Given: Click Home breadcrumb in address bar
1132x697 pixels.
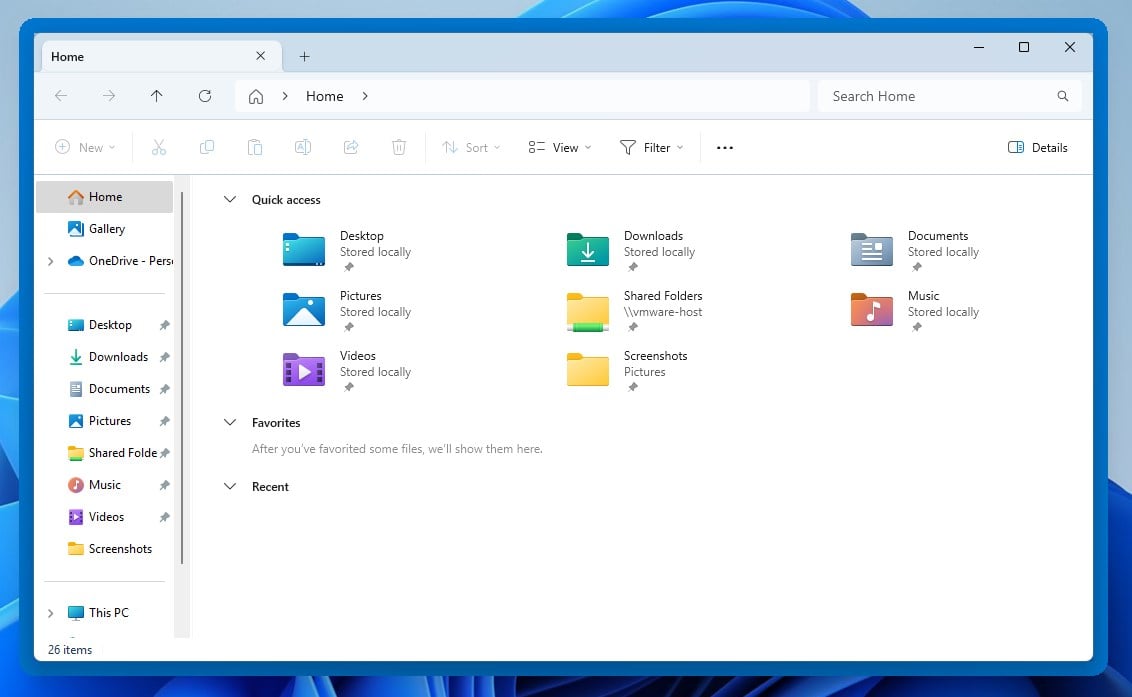Looking at the screenshot, I should 324,96.
